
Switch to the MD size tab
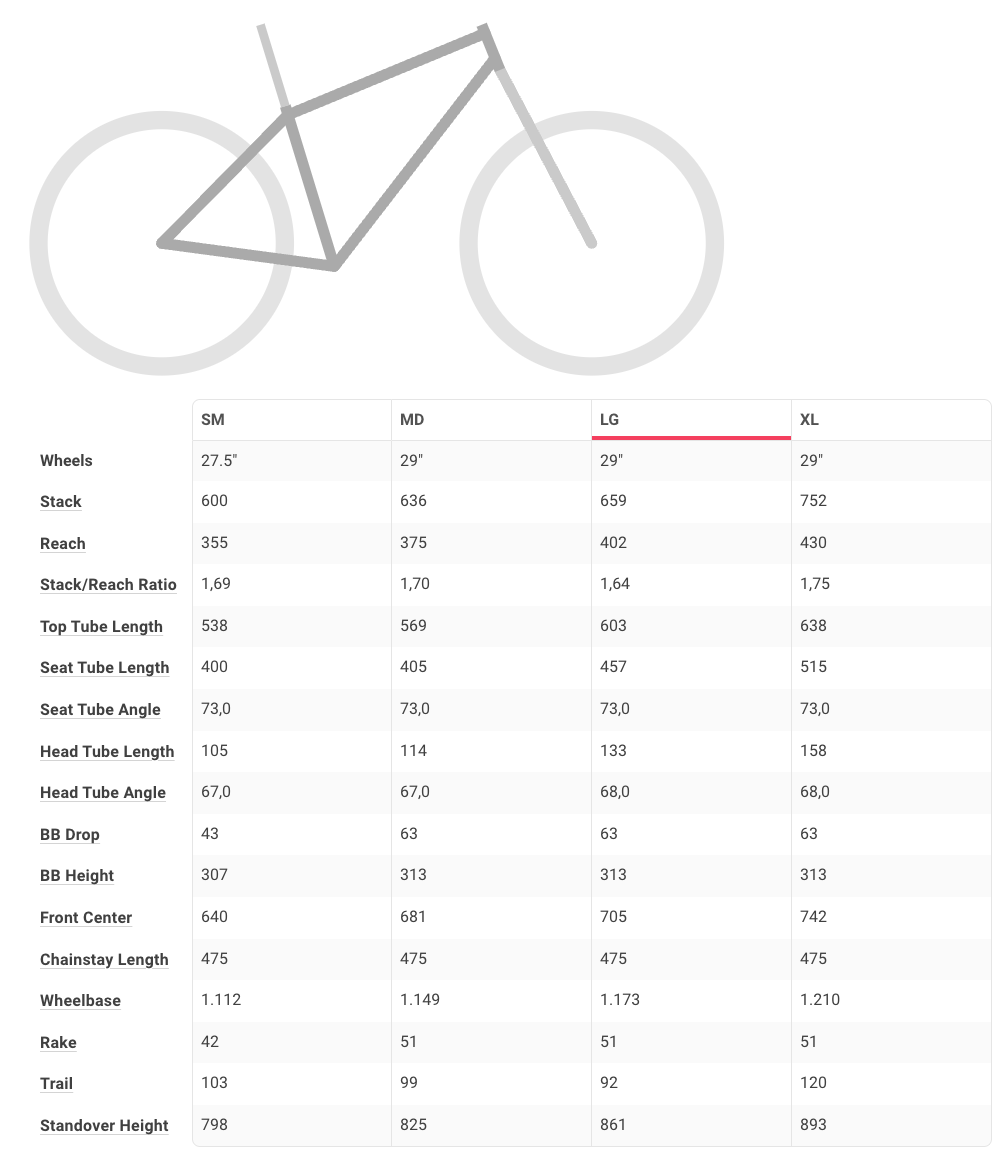(412, 420)
